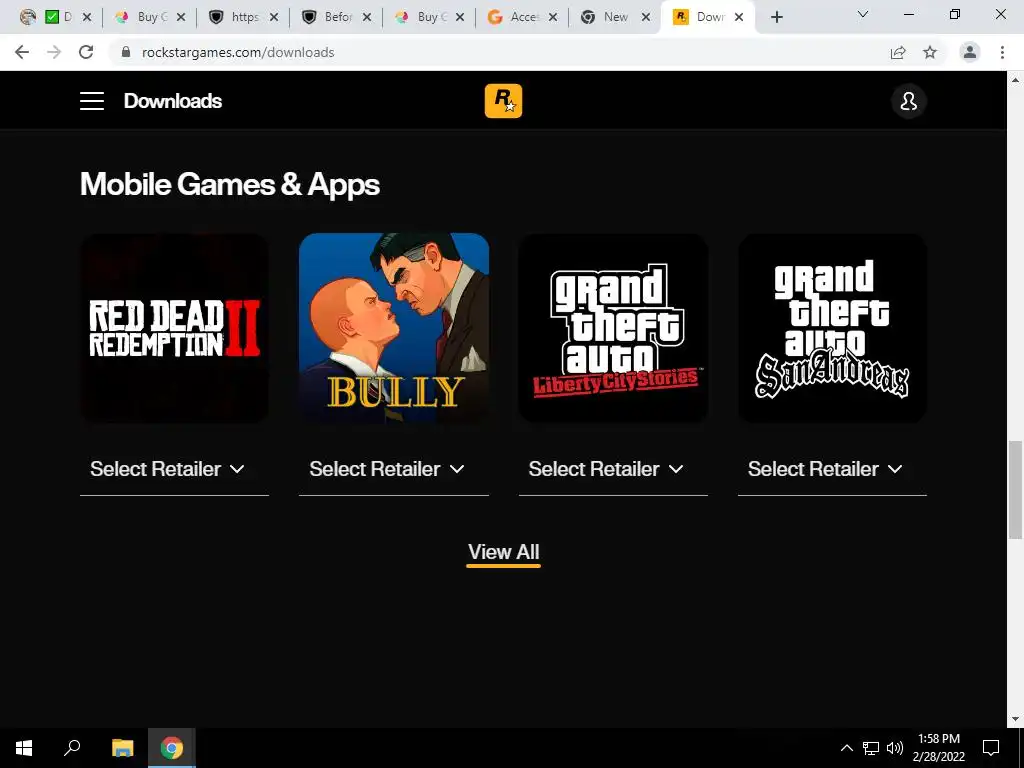Image resolution: width=1024 pixels, height=768 pixels.
Task: Open the Rockstar account profile icon
Action: pyautogui.click(x=908, y=101)
